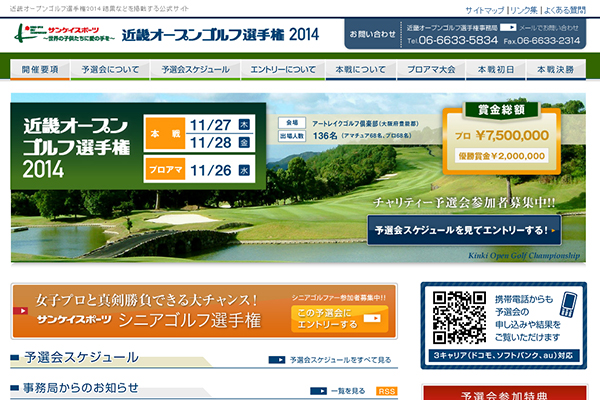
Task: Select the エントリーについて navigation tab
Action: point(283,70)
